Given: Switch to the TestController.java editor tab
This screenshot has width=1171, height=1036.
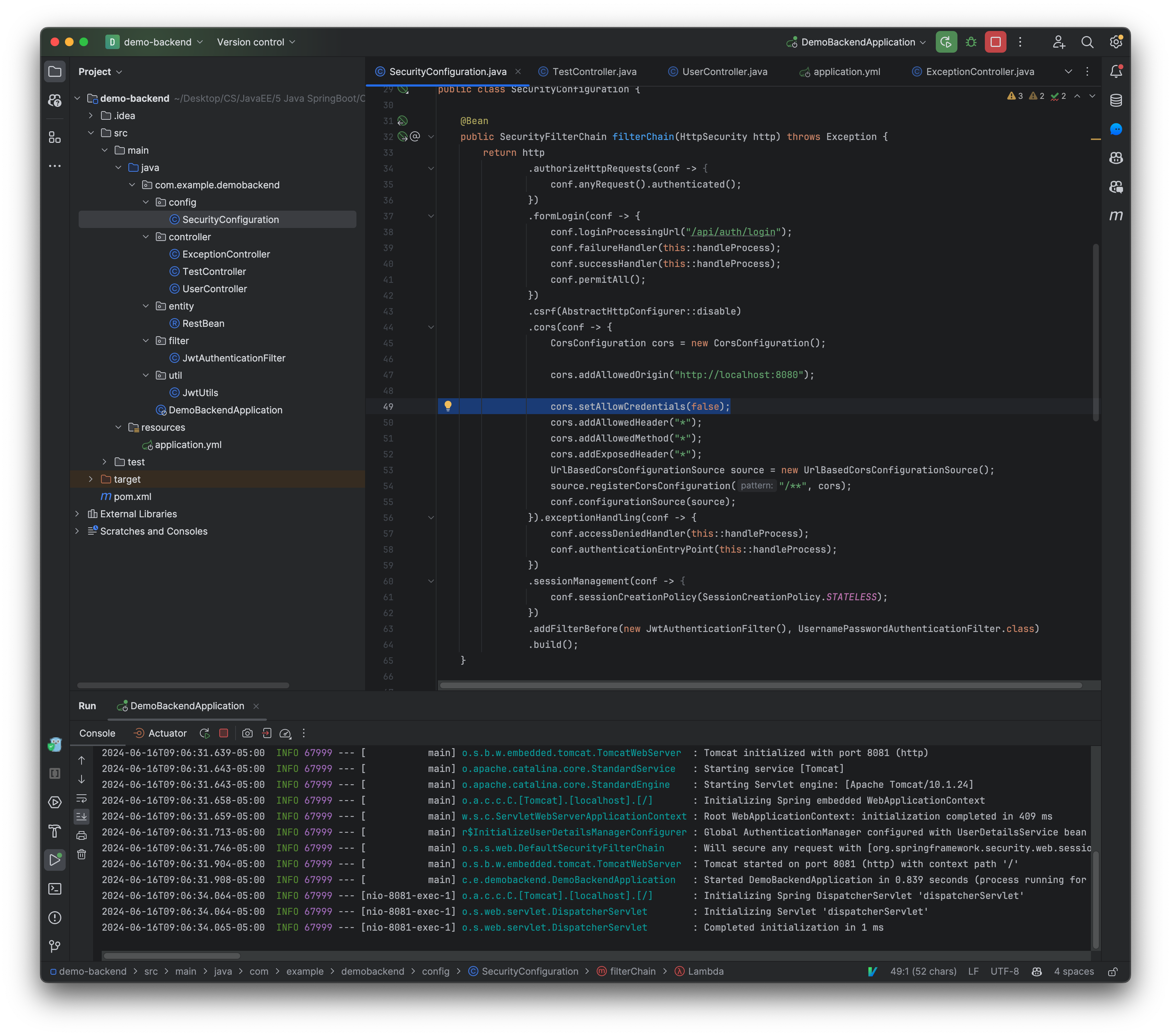Looking at the screenshot, I should point(593,71).
